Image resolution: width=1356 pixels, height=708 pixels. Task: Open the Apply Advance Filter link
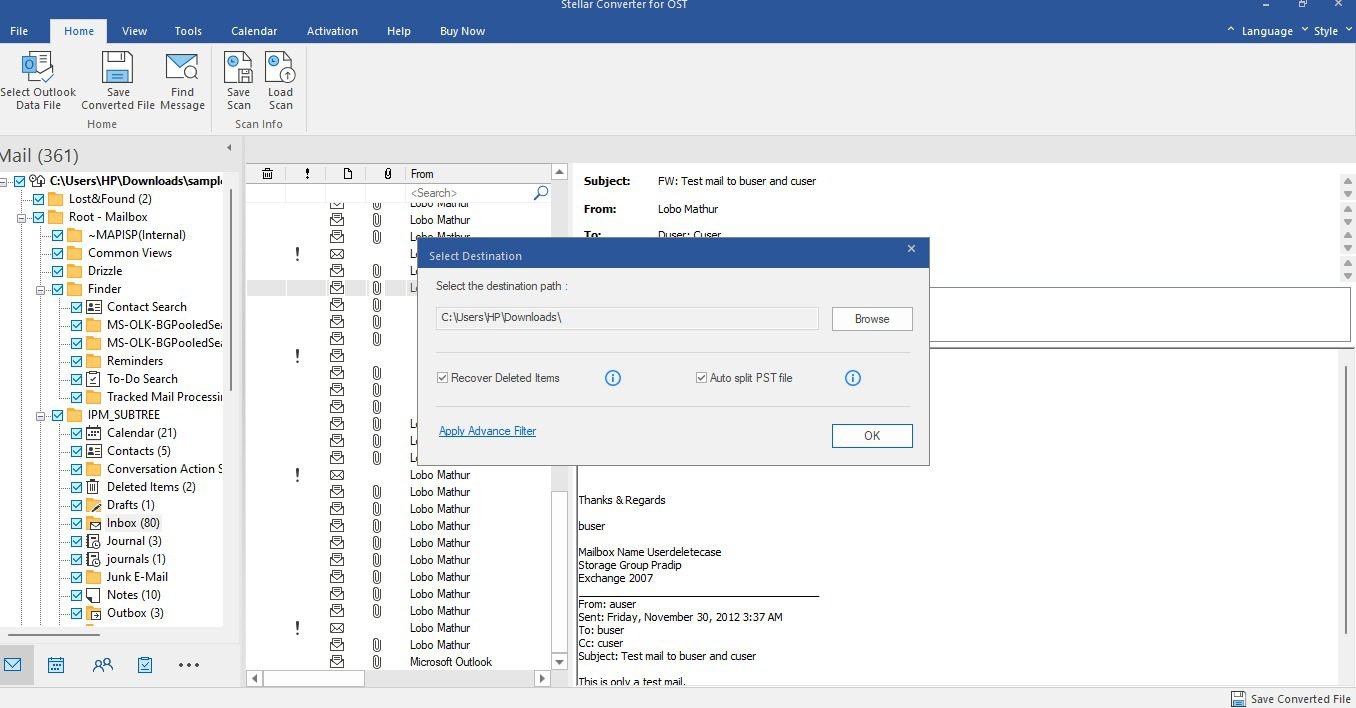487,431
